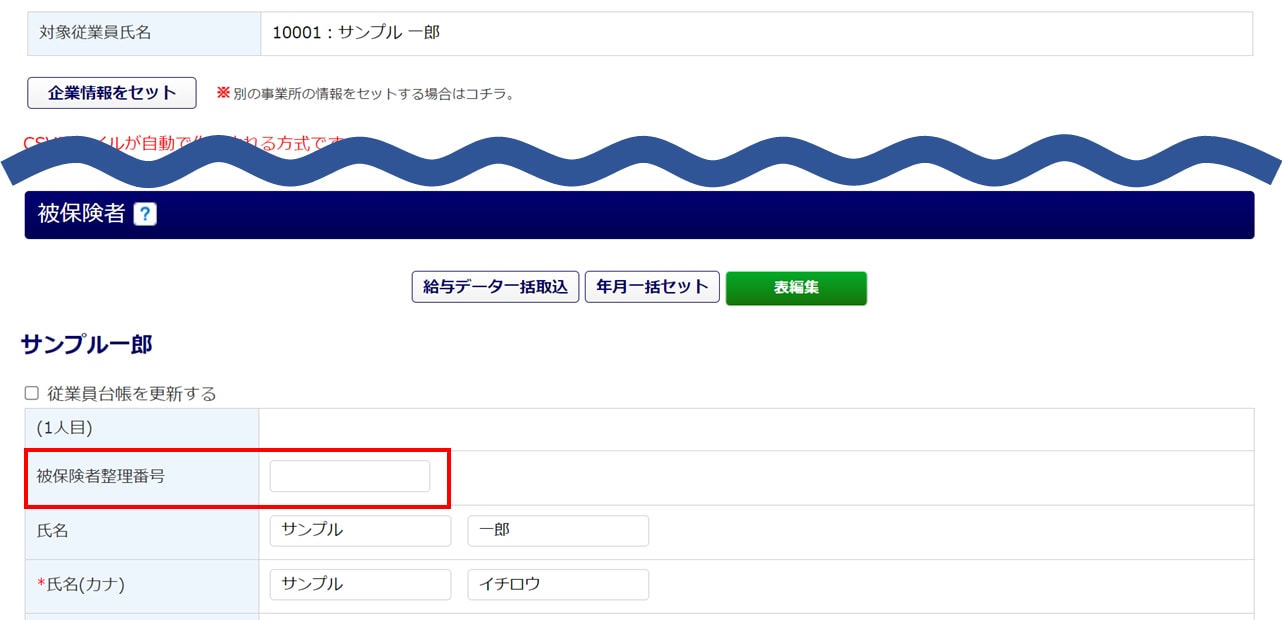Image resolution: width=1282 pixels, height=620 pixels.
Task: Click the サンプル一郎 employee heading
Action: (86, 345)
